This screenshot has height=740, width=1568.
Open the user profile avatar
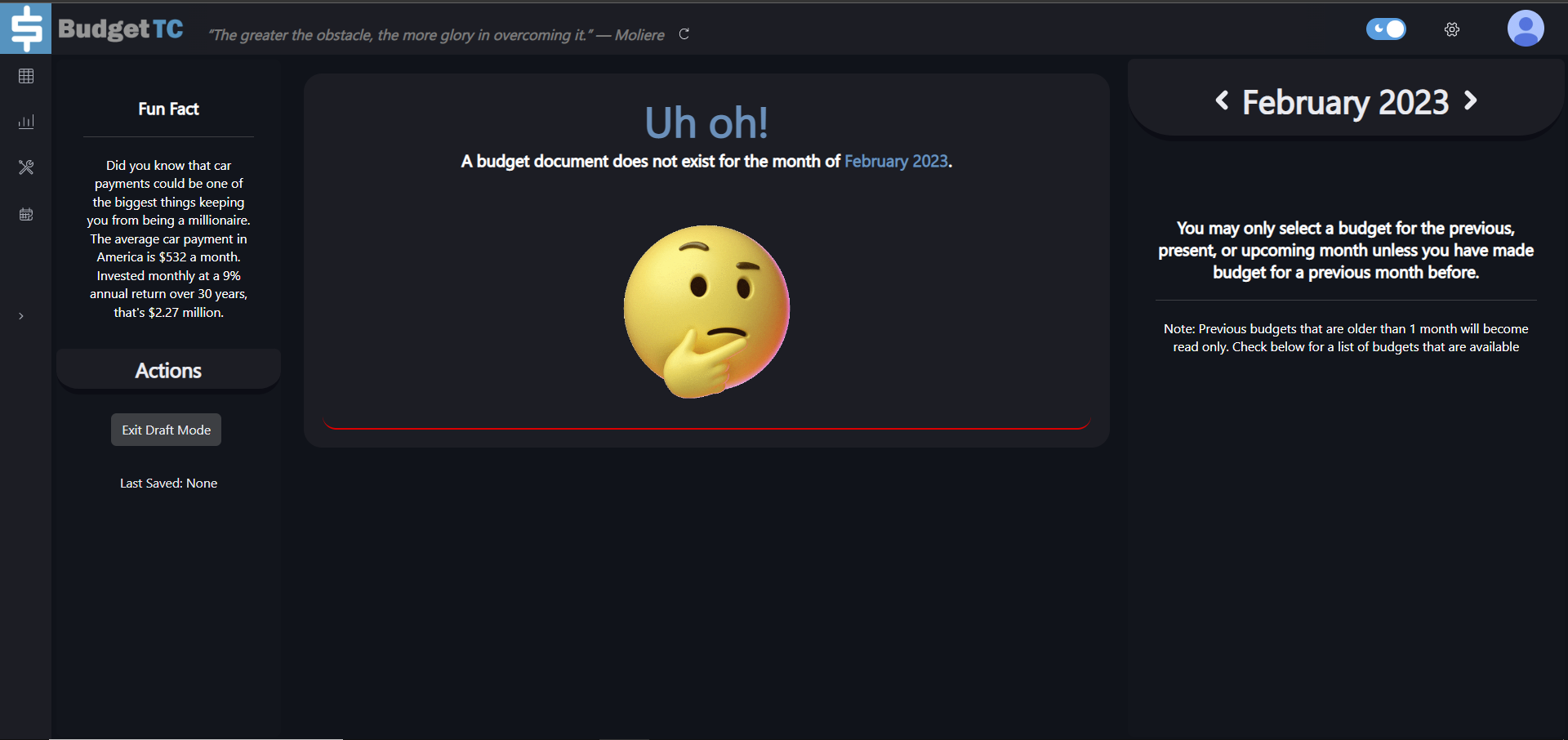pos(1525,29)
